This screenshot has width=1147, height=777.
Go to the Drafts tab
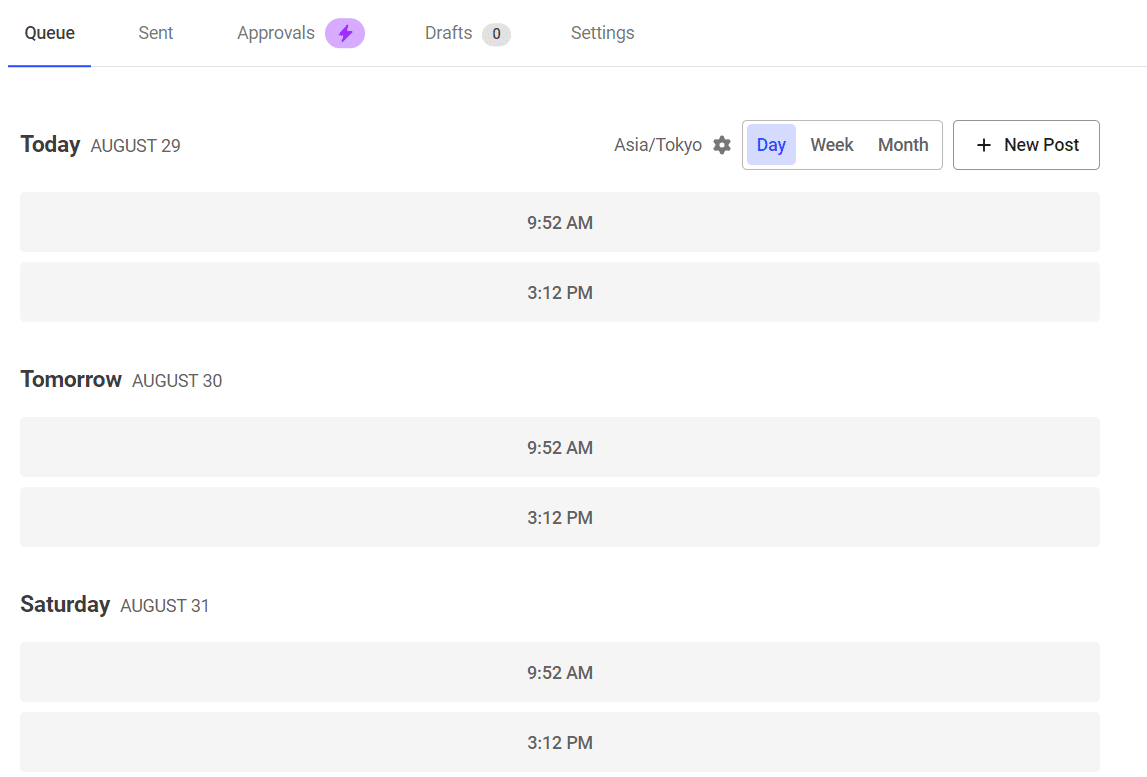pyautogui.click(x=448, y=33)
